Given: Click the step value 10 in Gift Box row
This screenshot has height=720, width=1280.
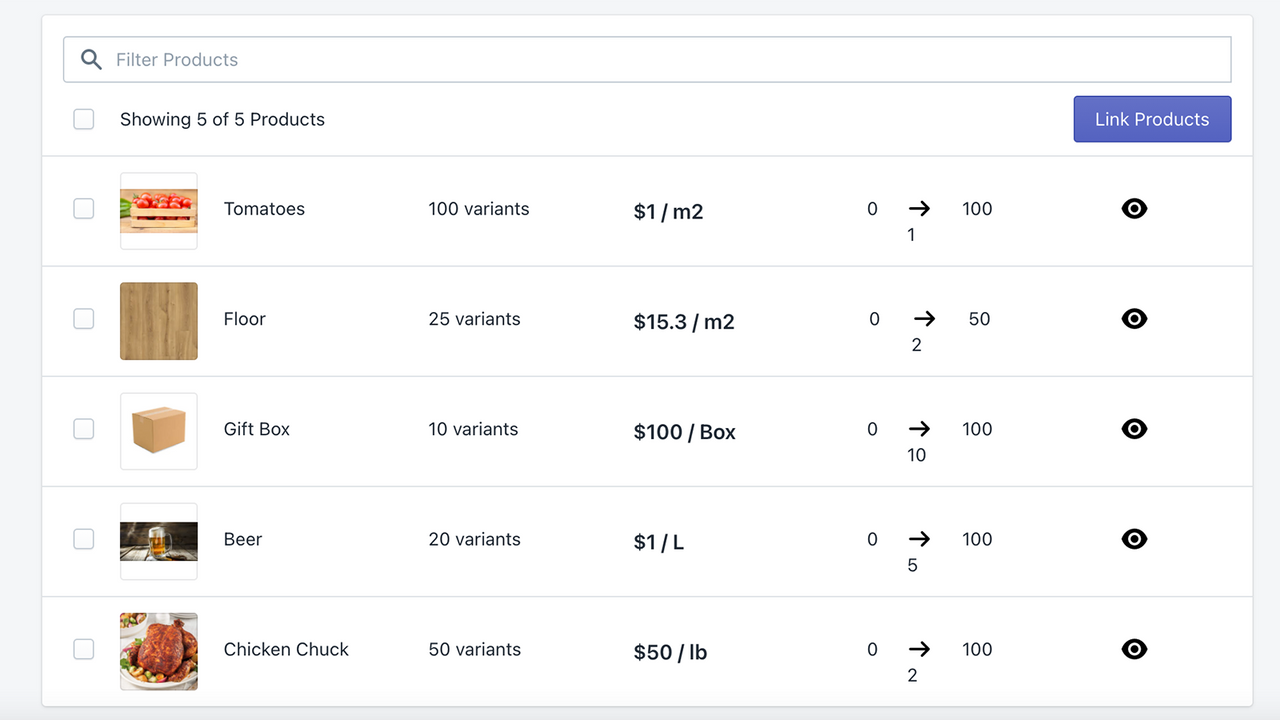Looking at the screenshot, I should click(917, 455).
